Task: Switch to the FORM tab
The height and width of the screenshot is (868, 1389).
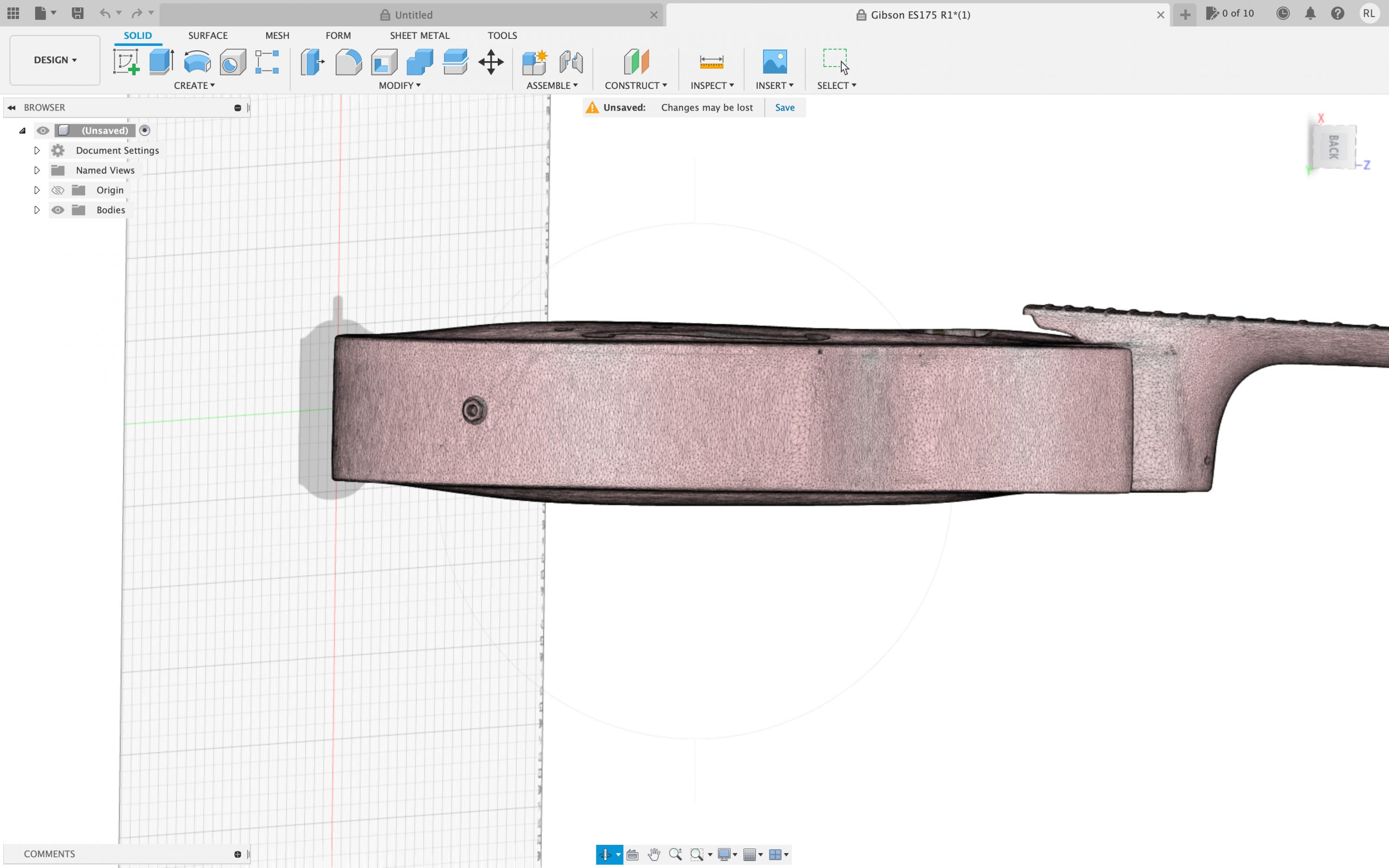Action: (x=338, y=36)
